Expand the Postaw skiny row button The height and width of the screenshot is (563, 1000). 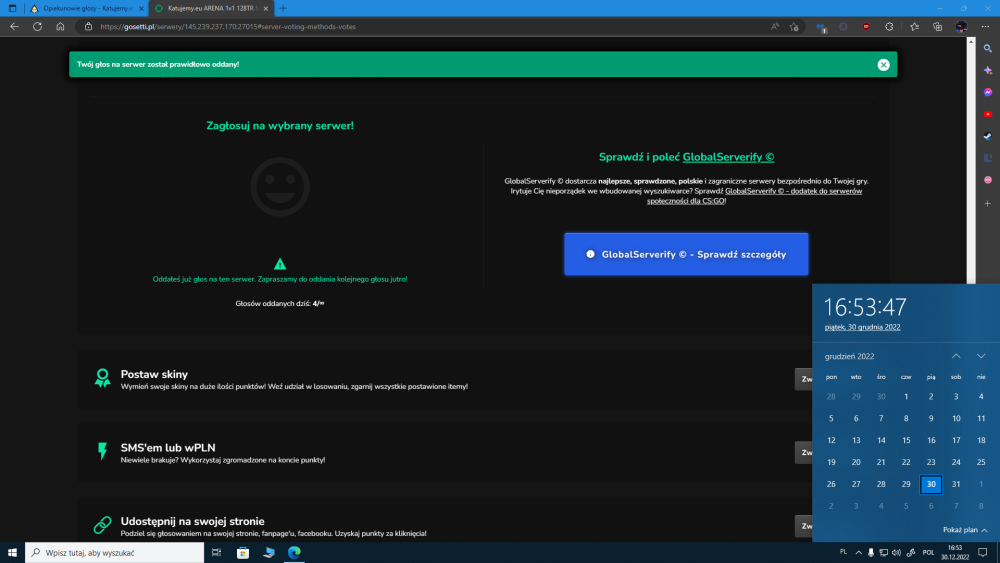click(x=804, y=379)
